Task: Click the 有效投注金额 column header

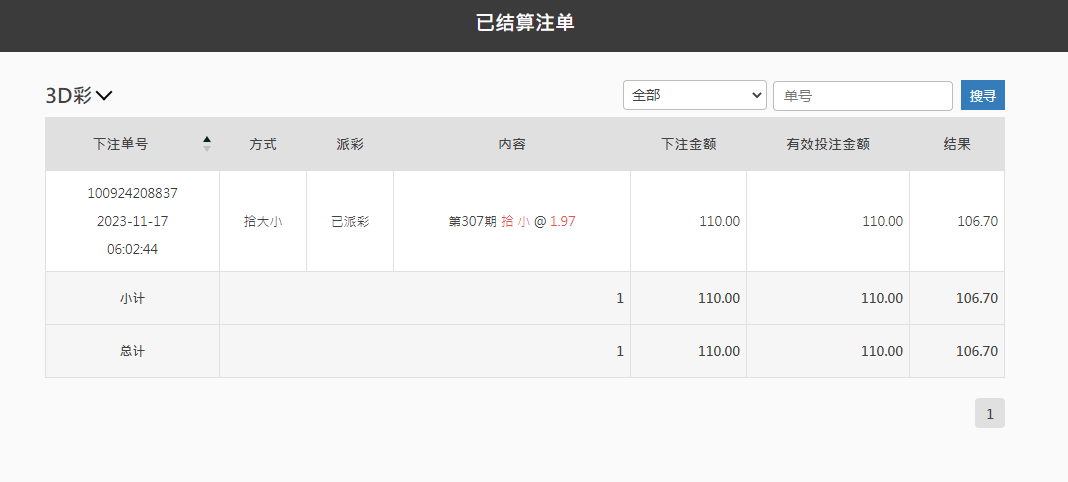Action: point(828,144)
